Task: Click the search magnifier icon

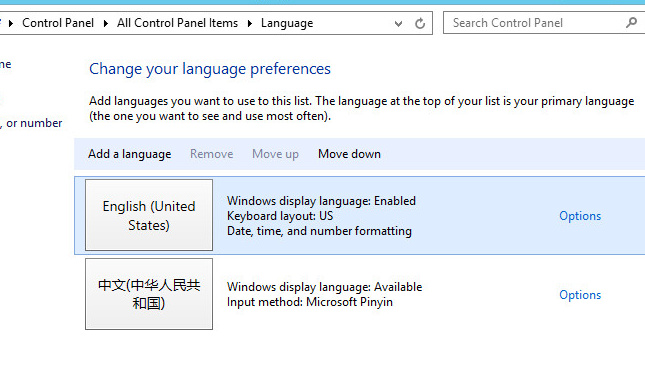Action: (x=631, y=23)
